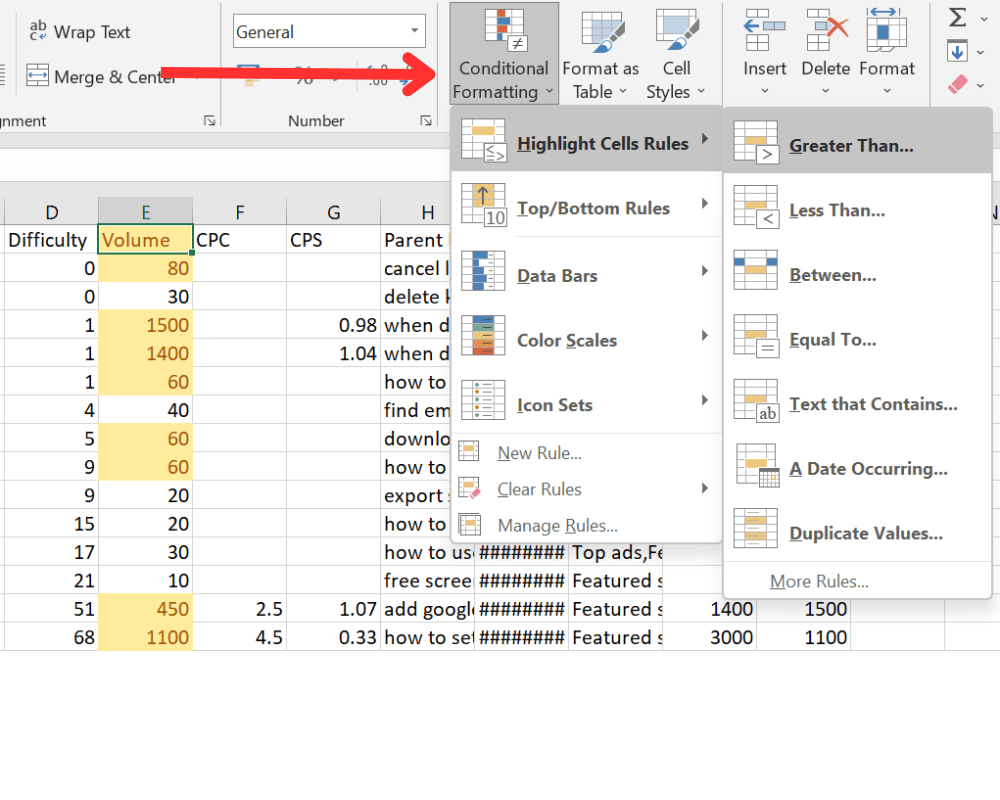
Task: Open Cell Styles gallery icon
Action: (676, 28)
